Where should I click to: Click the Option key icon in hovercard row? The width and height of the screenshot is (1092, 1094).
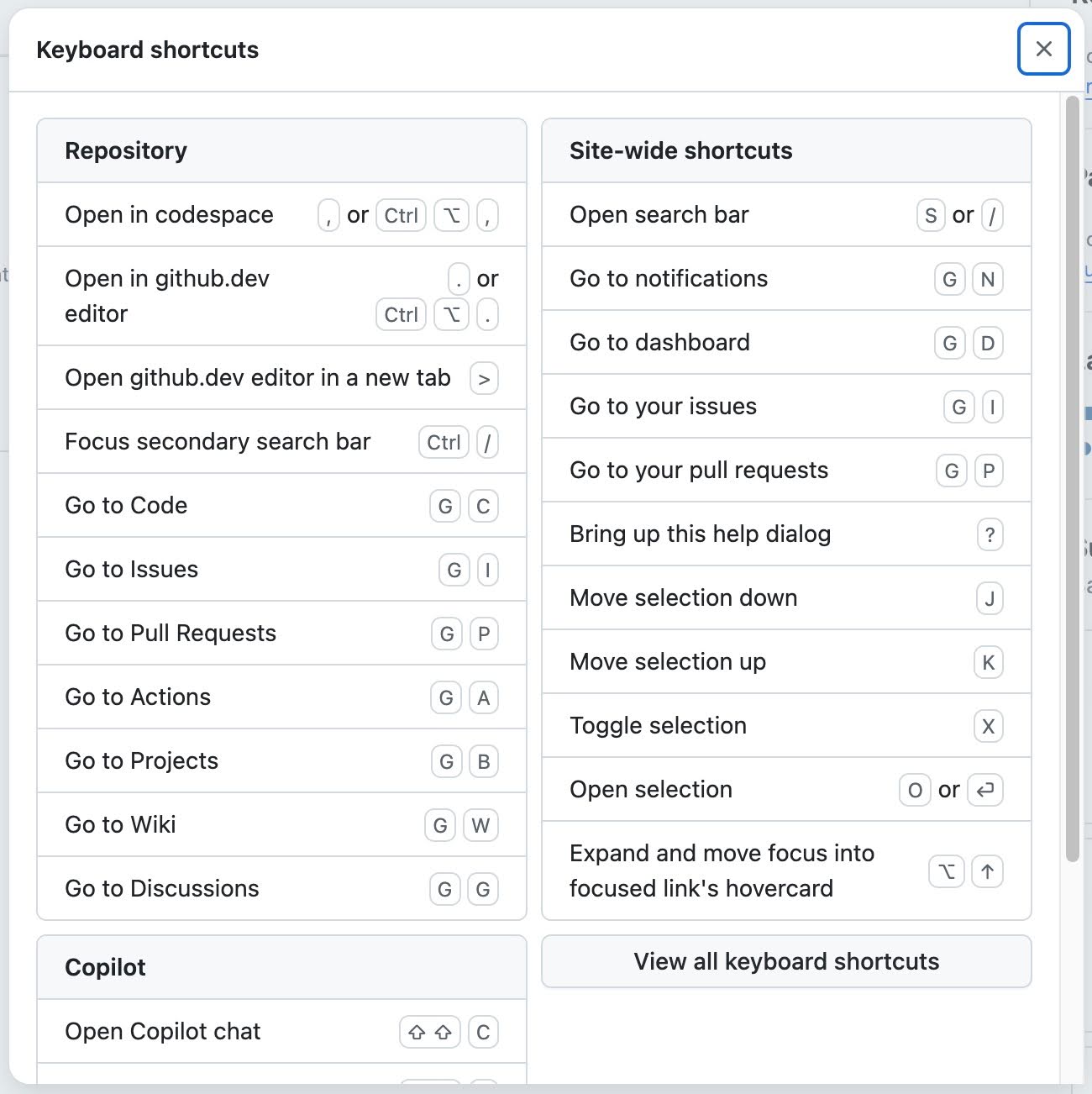(947, 871)
